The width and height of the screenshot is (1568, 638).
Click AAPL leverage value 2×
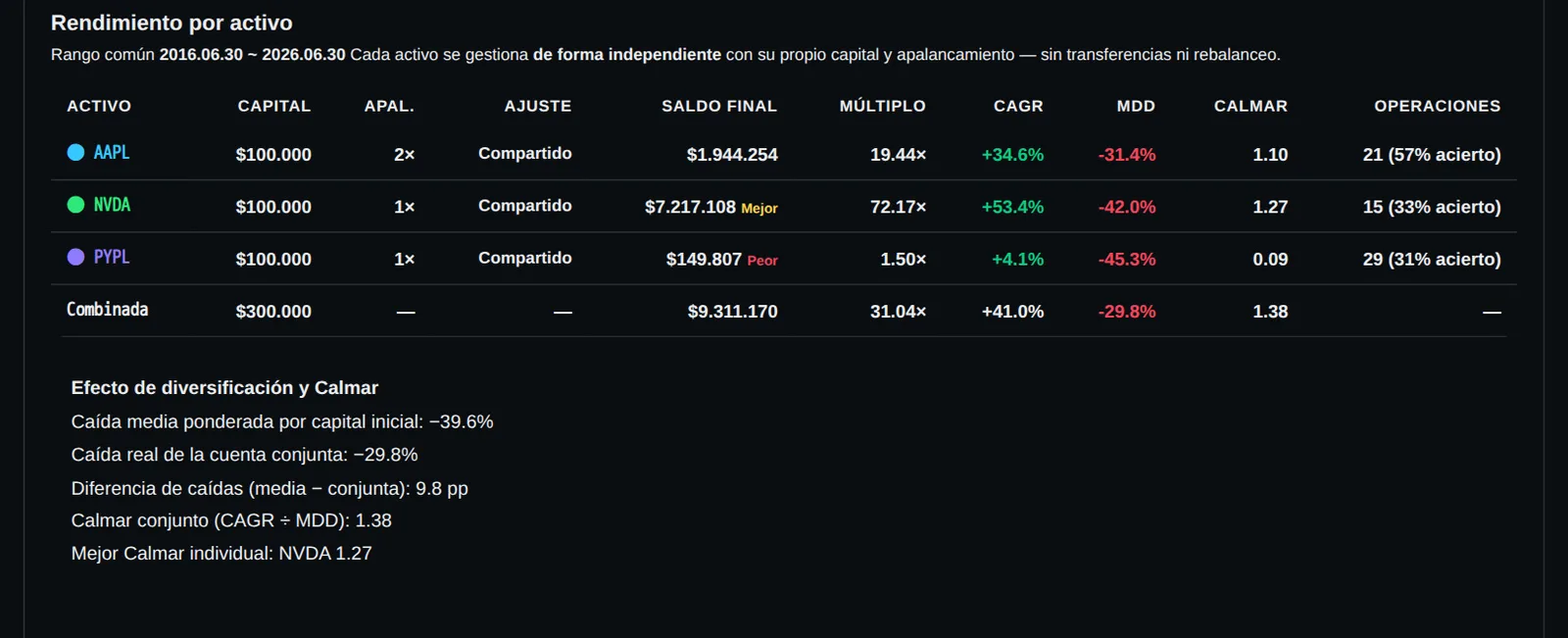(404, 154)
